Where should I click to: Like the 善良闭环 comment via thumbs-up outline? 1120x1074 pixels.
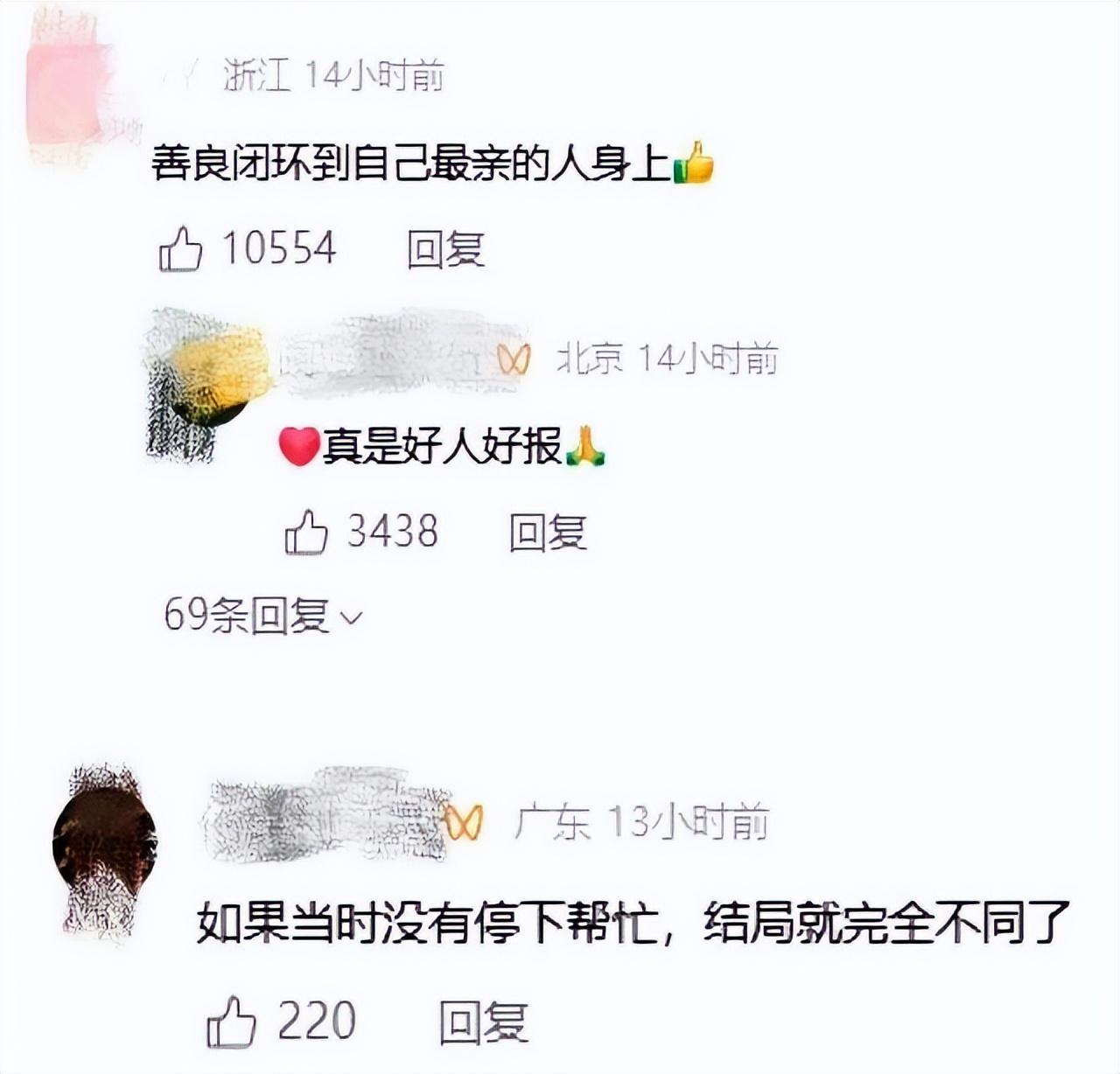[x=180, y=249]
